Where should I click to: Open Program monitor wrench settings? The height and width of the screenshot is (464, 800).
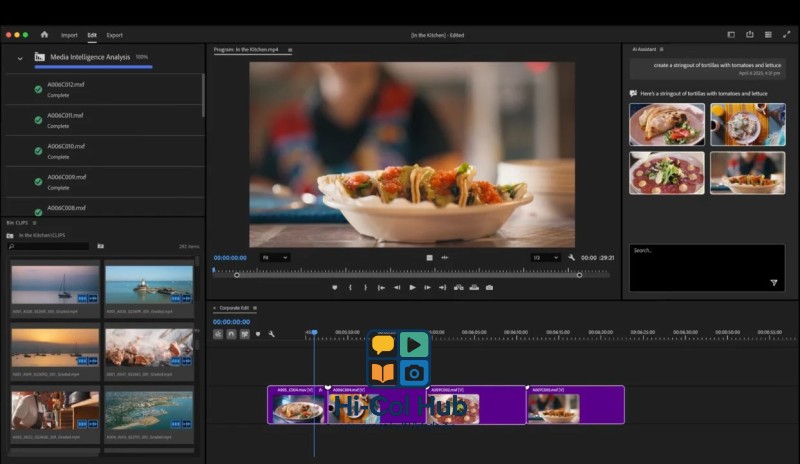pyautogui.click(x=571, y=257)
